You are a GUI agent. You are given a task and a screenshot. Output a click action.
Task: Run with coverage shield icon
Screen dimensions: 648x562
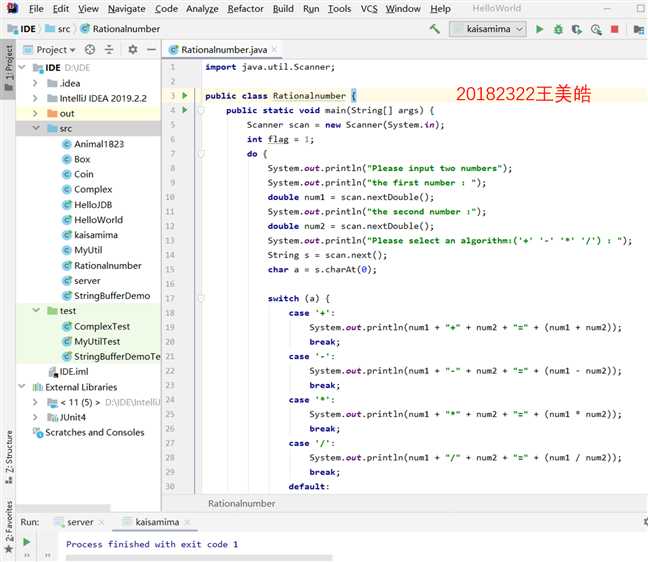pos(577,29)
